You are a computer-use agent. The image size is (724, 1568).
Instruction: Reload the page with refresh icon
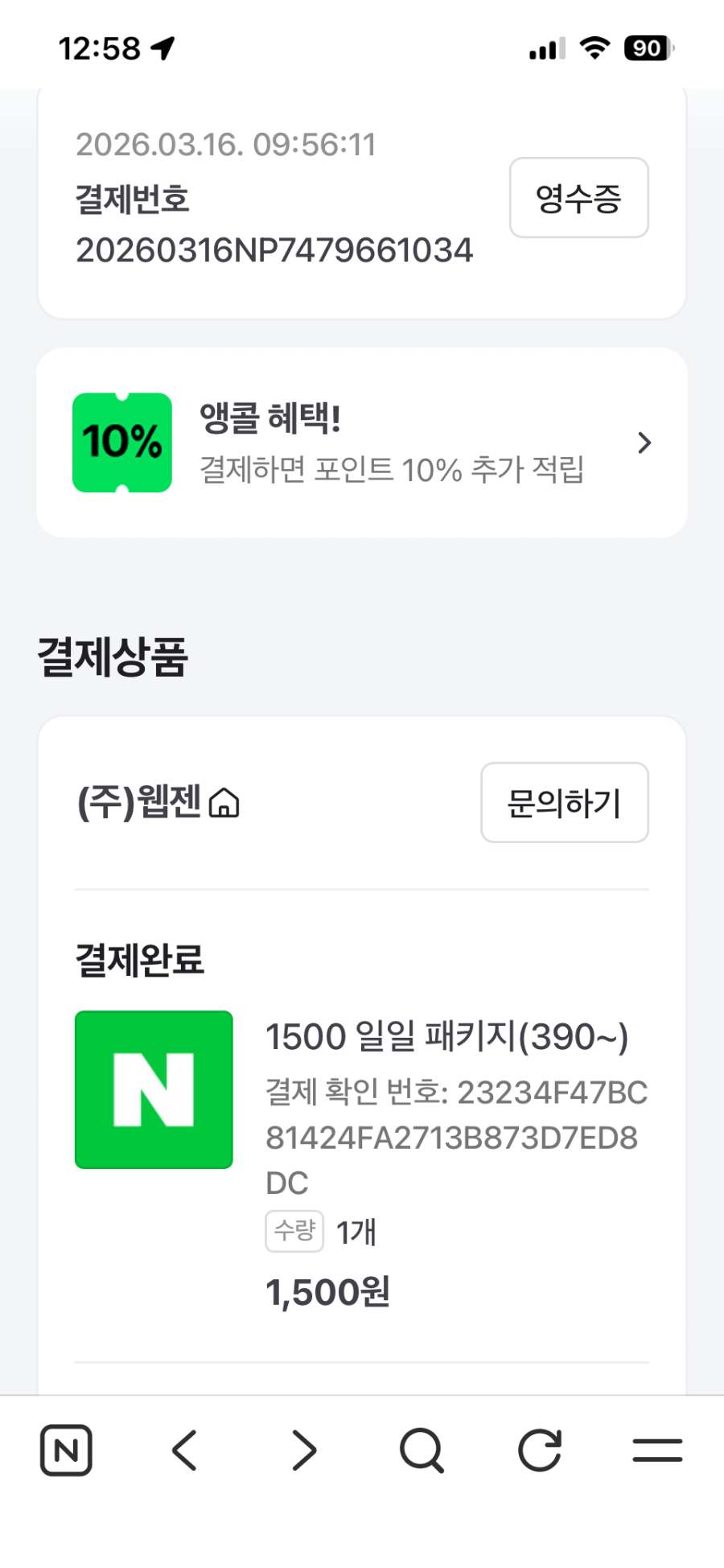[539, 1451]
